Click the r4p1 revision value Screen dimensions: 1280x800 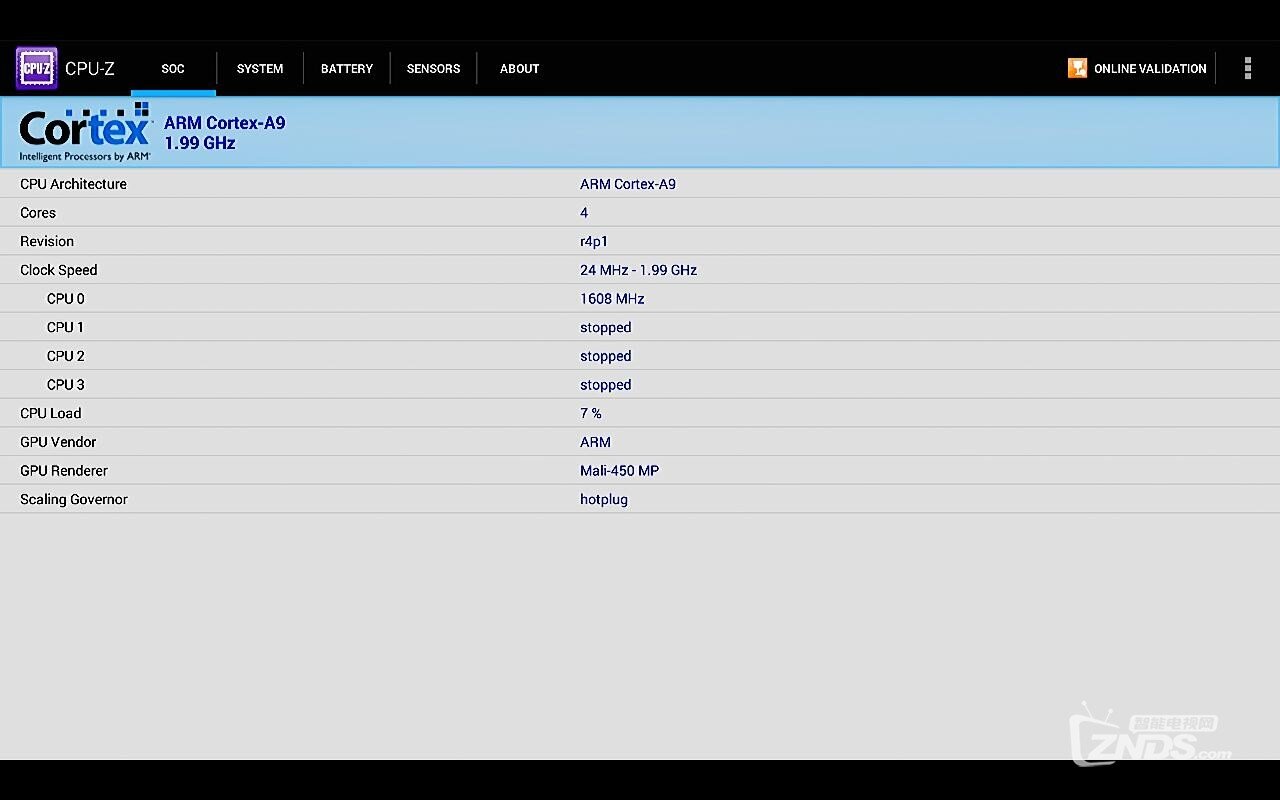pos(594,241)
